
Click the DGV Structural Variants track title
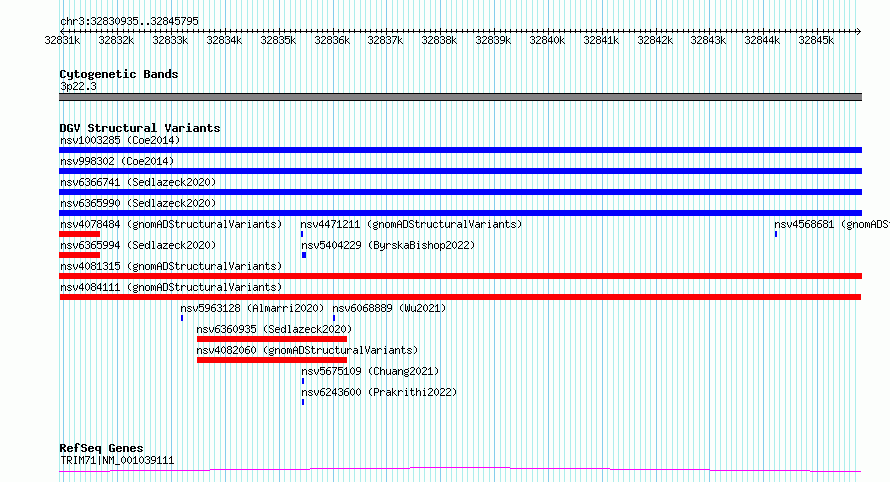point(140,128)
